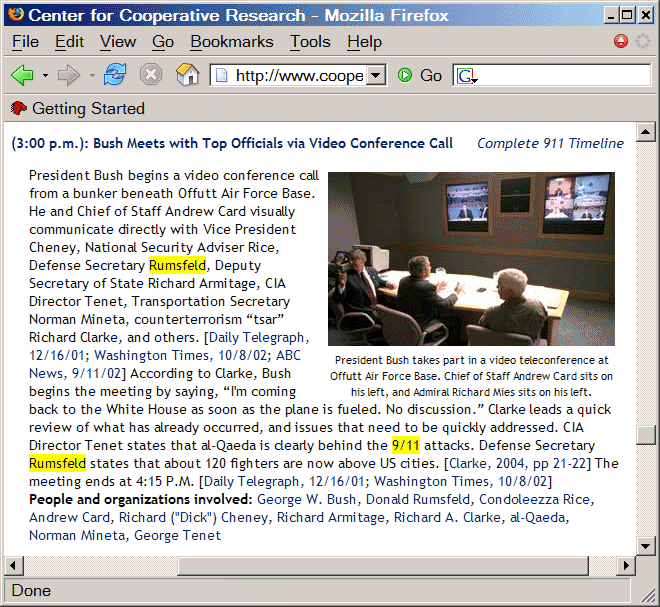The width and height of the screenshot is (660, 607).
Task: Expand the Back history dropdown arrow
Action: point(45,76)
